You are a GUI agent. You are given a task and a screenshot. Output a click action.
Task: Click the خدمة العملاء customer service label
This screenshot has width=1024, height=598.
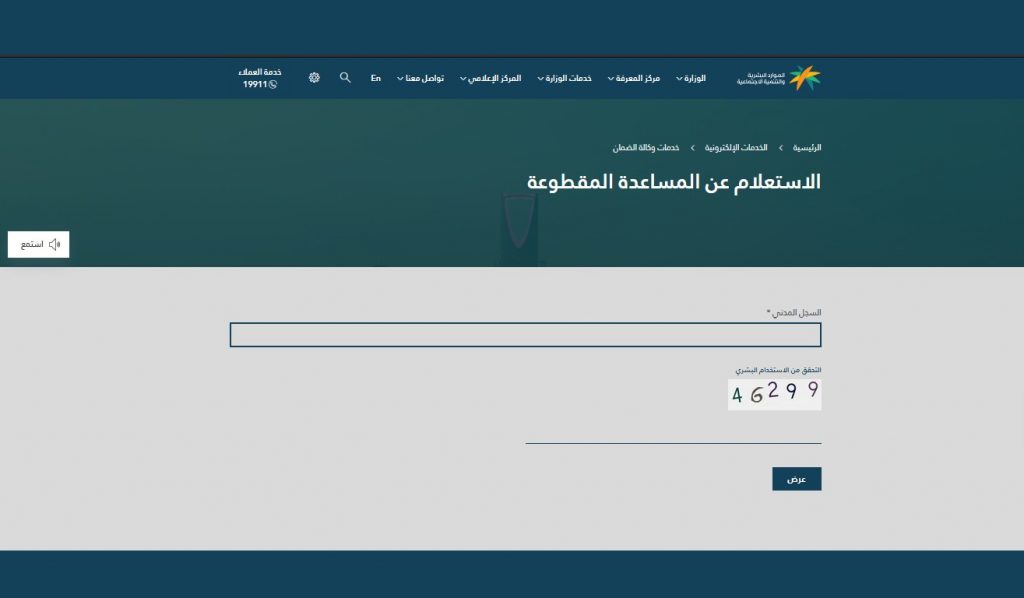[260, 72]
